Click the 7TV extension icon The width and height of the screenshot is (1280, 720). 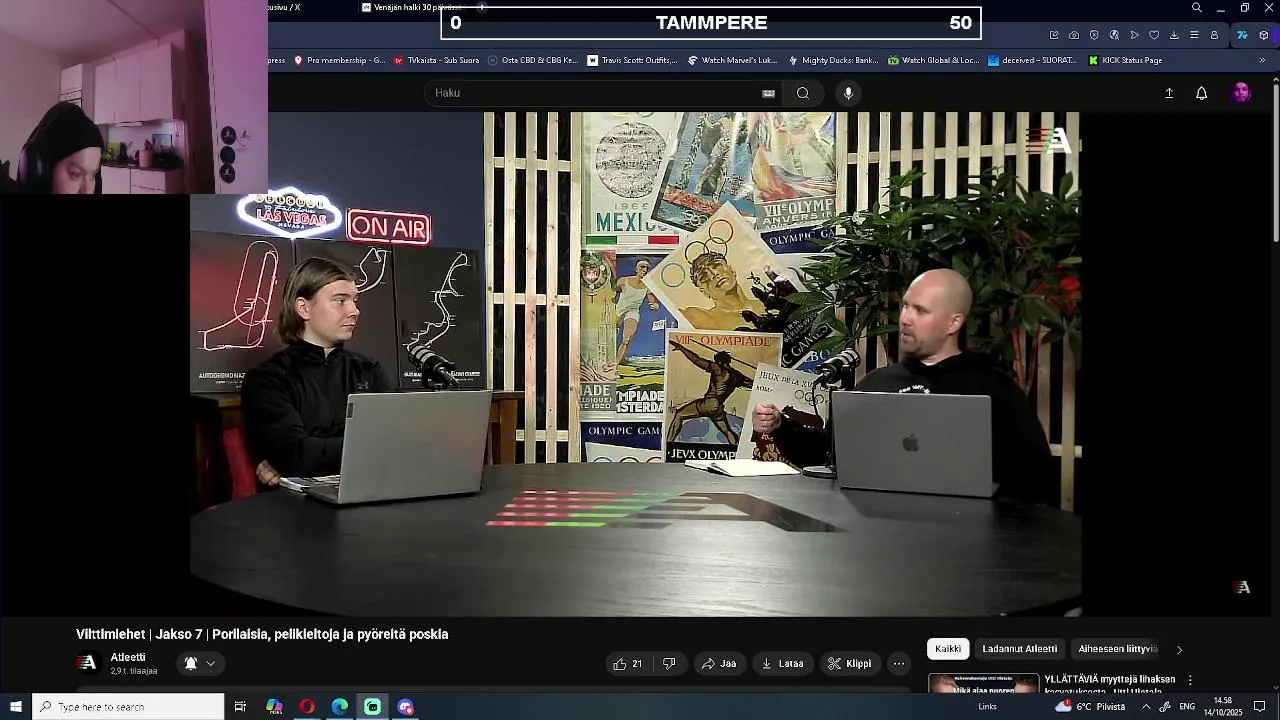(x=1242, y=35)
